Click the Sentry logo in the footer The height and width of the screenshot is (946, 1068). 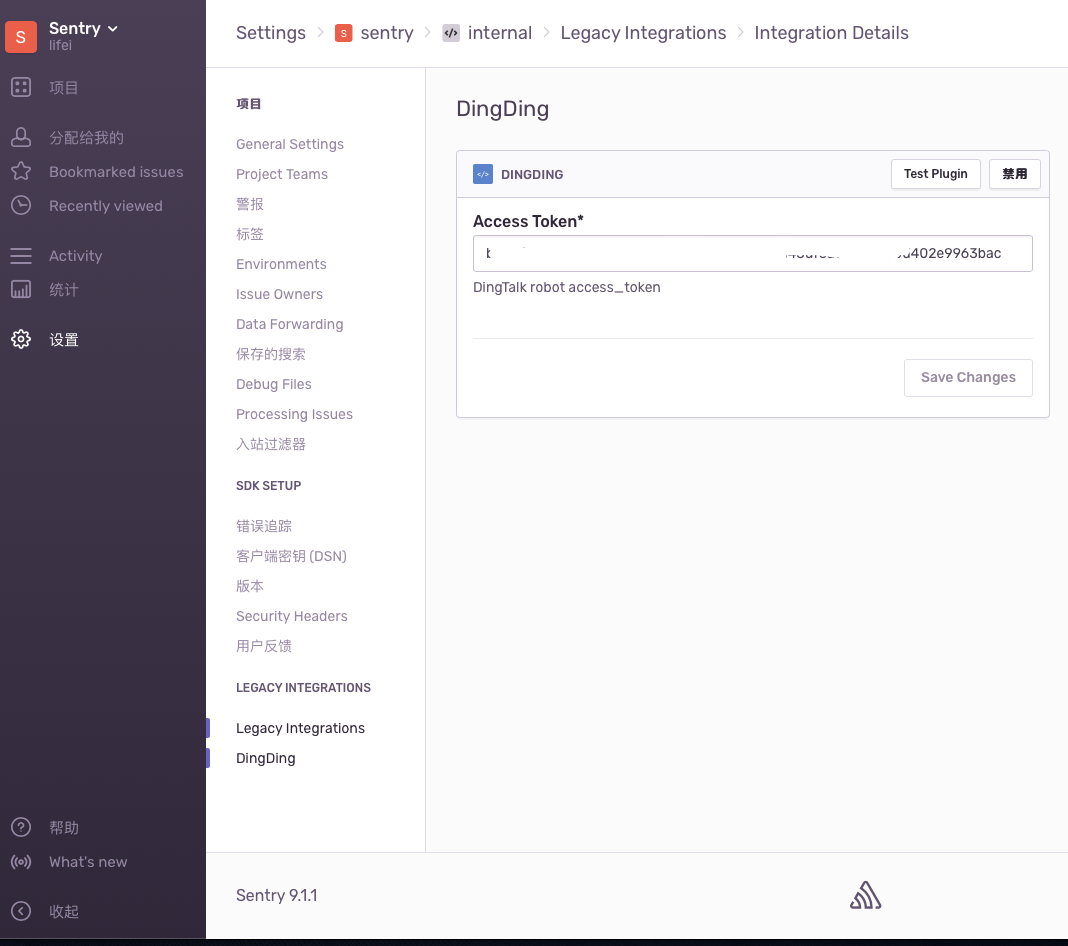pos(865,895)
